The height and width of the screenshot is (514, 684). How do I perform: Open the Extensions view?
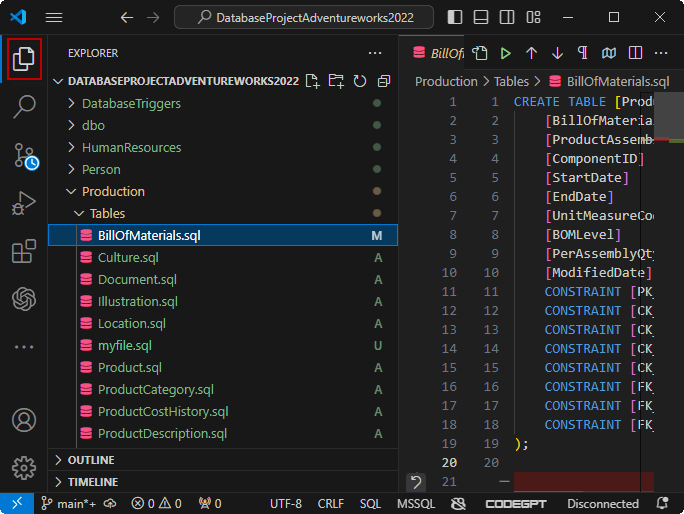24,252
